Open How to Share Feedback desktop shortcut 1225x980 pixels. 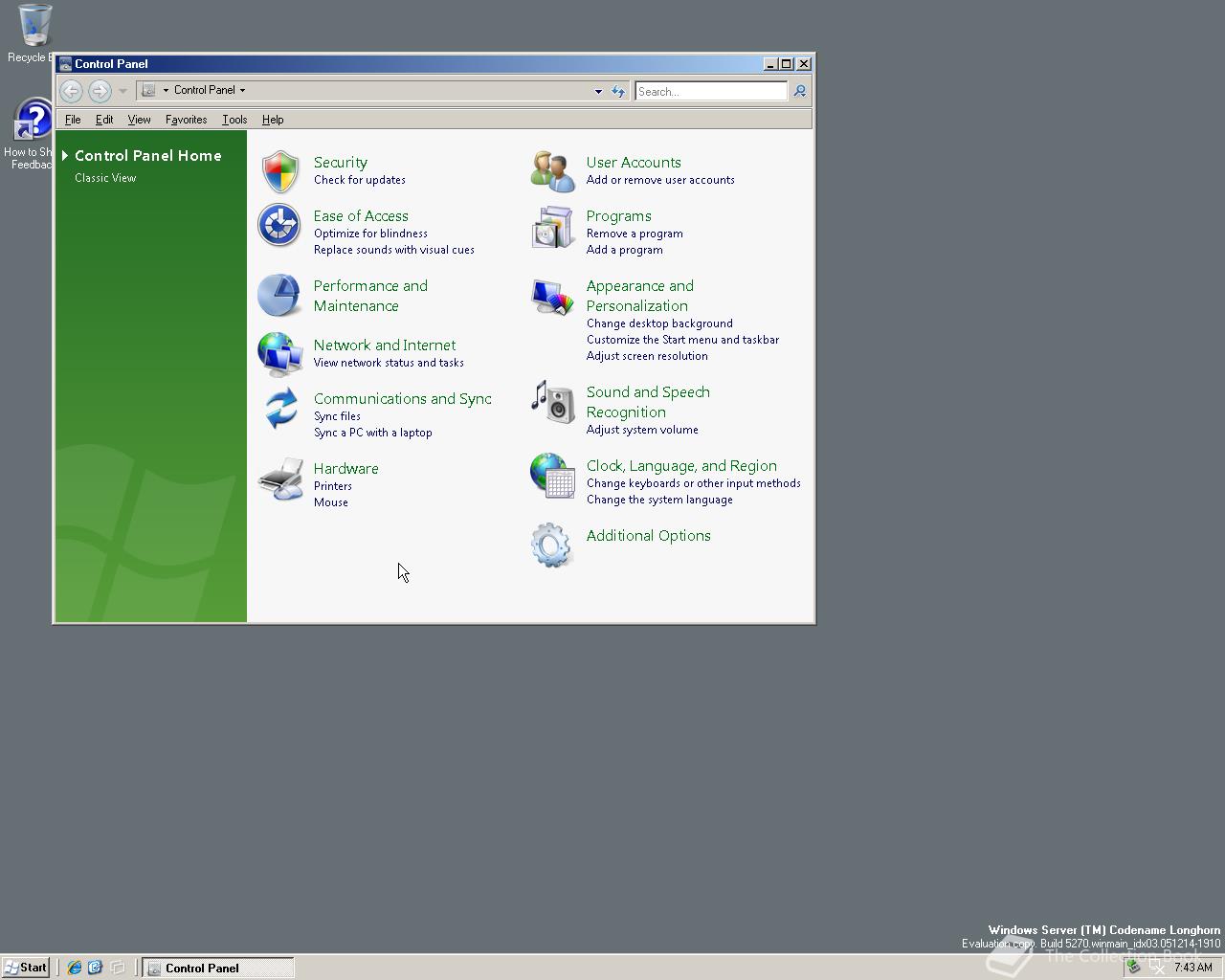[33, 120]
